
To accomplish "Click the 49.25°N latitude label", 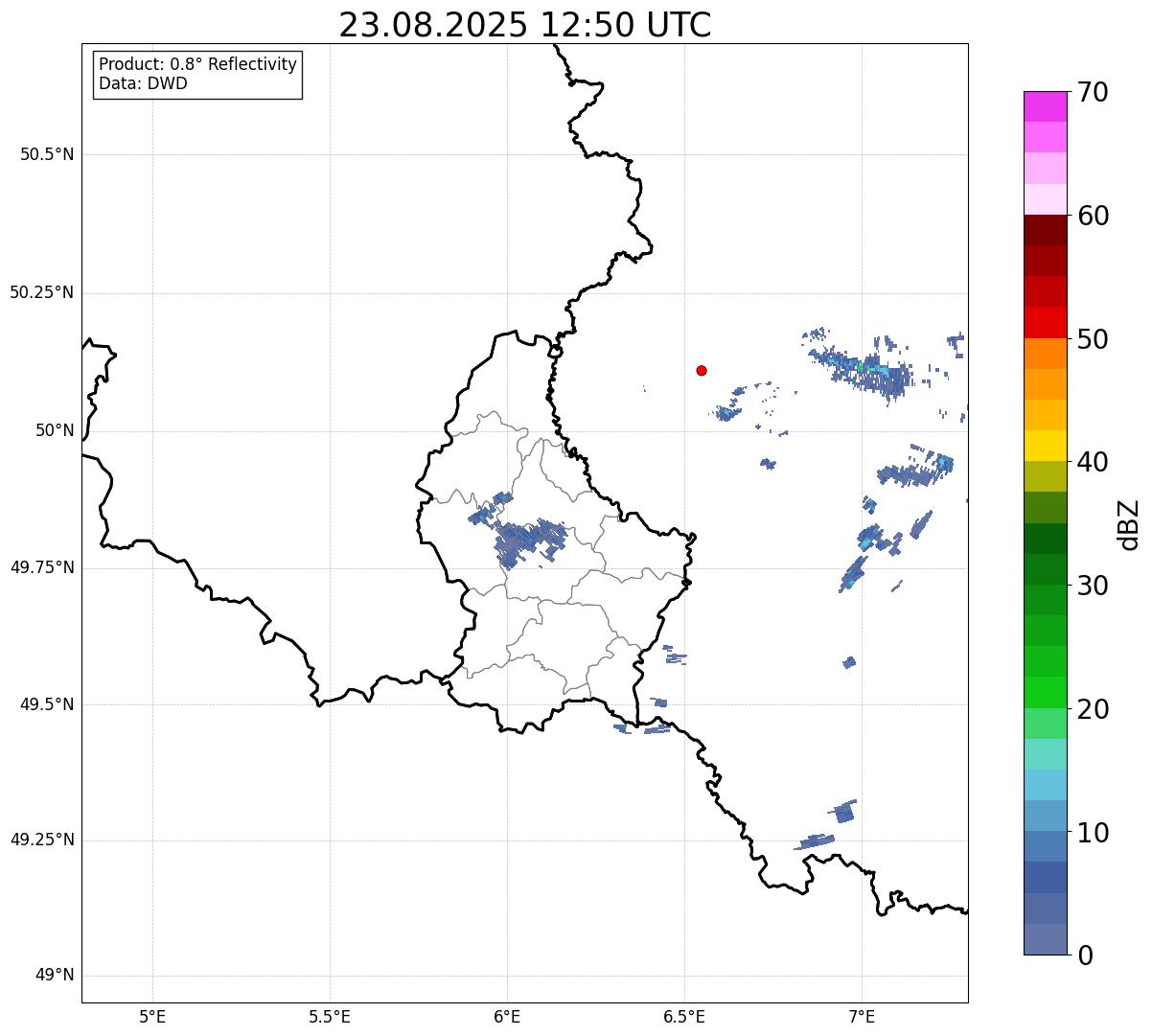I will pos(41,840).
